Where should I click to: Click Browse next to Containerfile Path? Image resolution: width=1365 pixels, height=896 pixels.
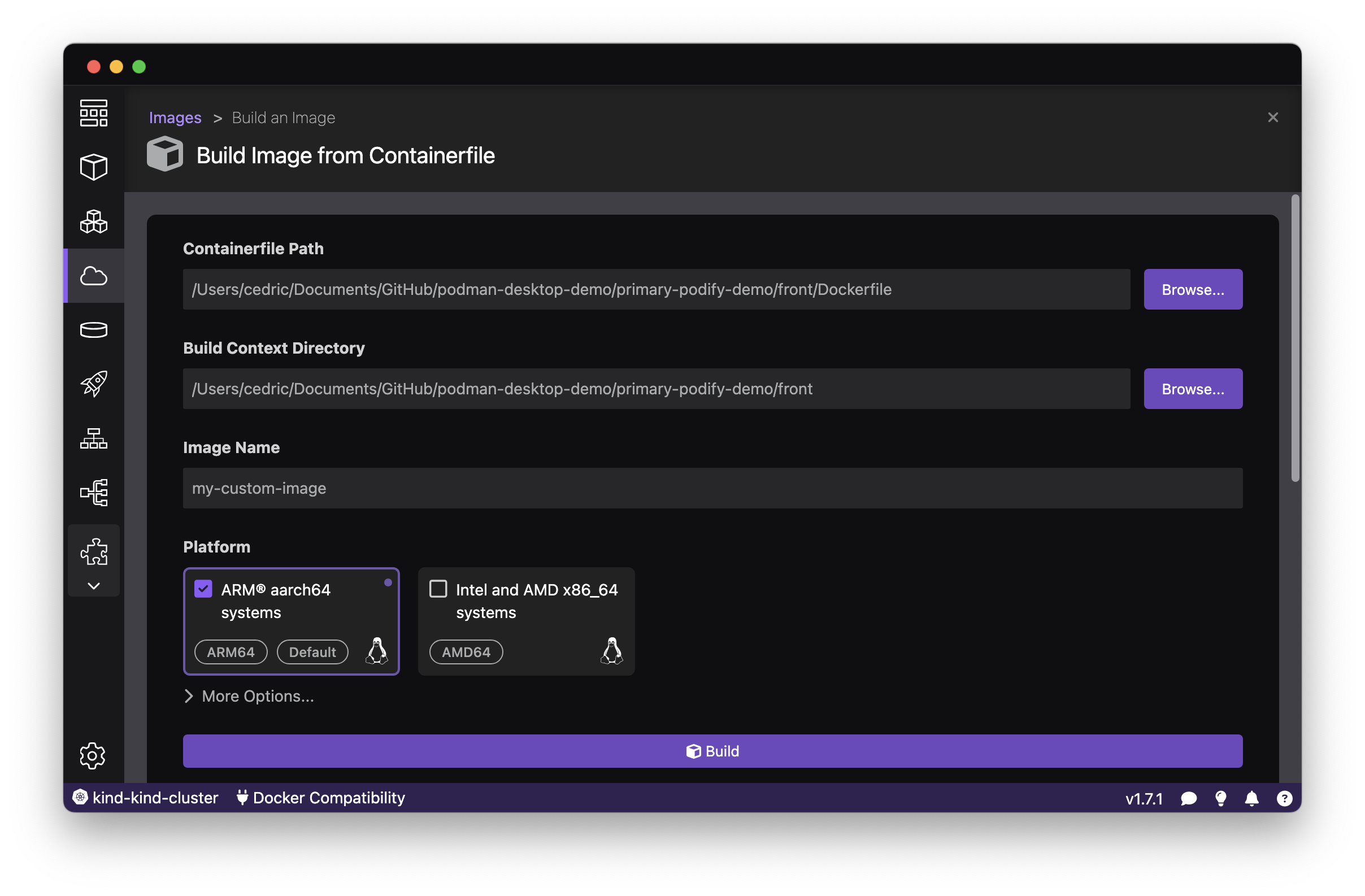(x=1193, y=289)
